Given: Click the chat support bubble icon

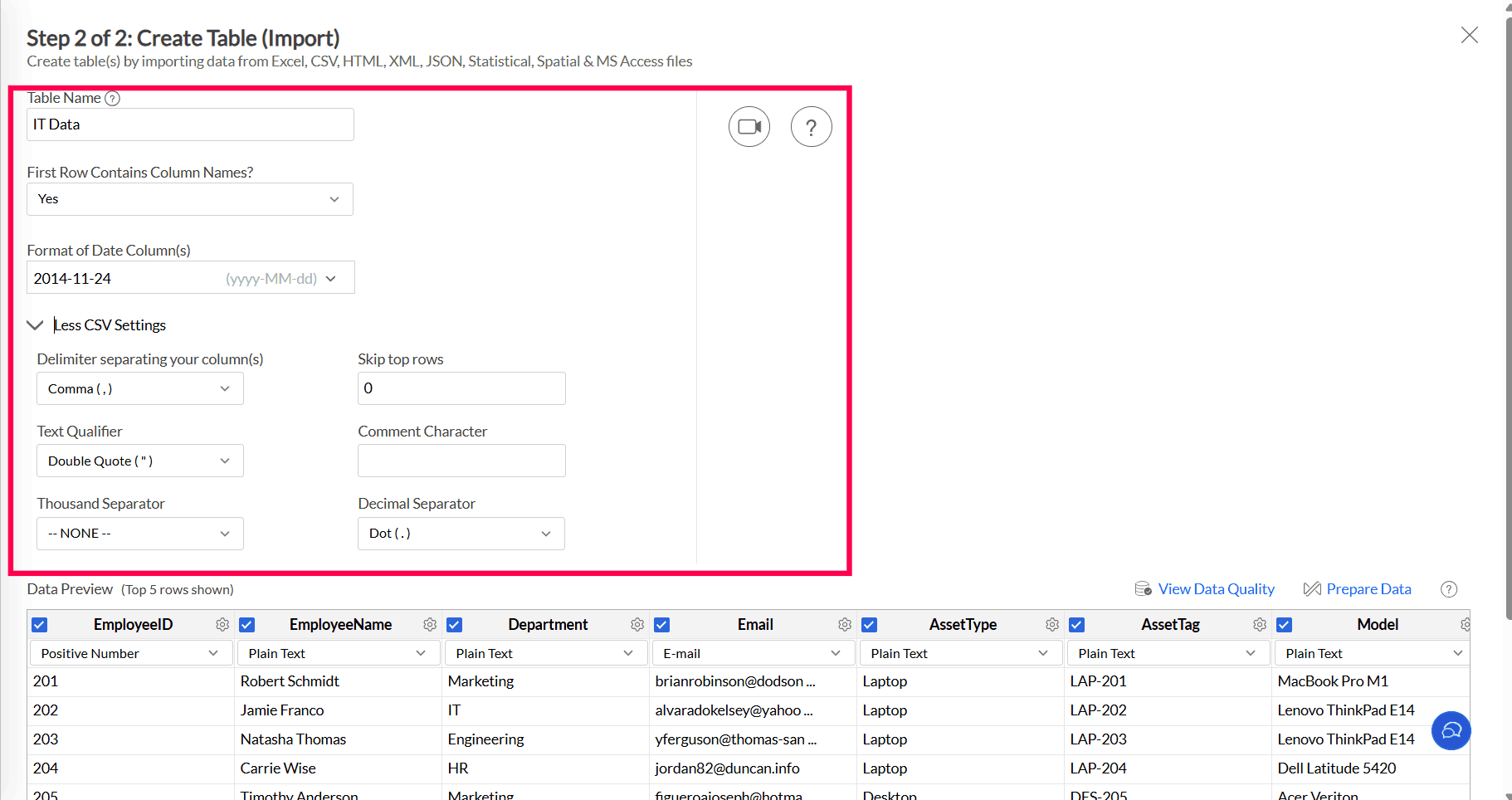Looking at the screenshot, I should pos(1451,731).
